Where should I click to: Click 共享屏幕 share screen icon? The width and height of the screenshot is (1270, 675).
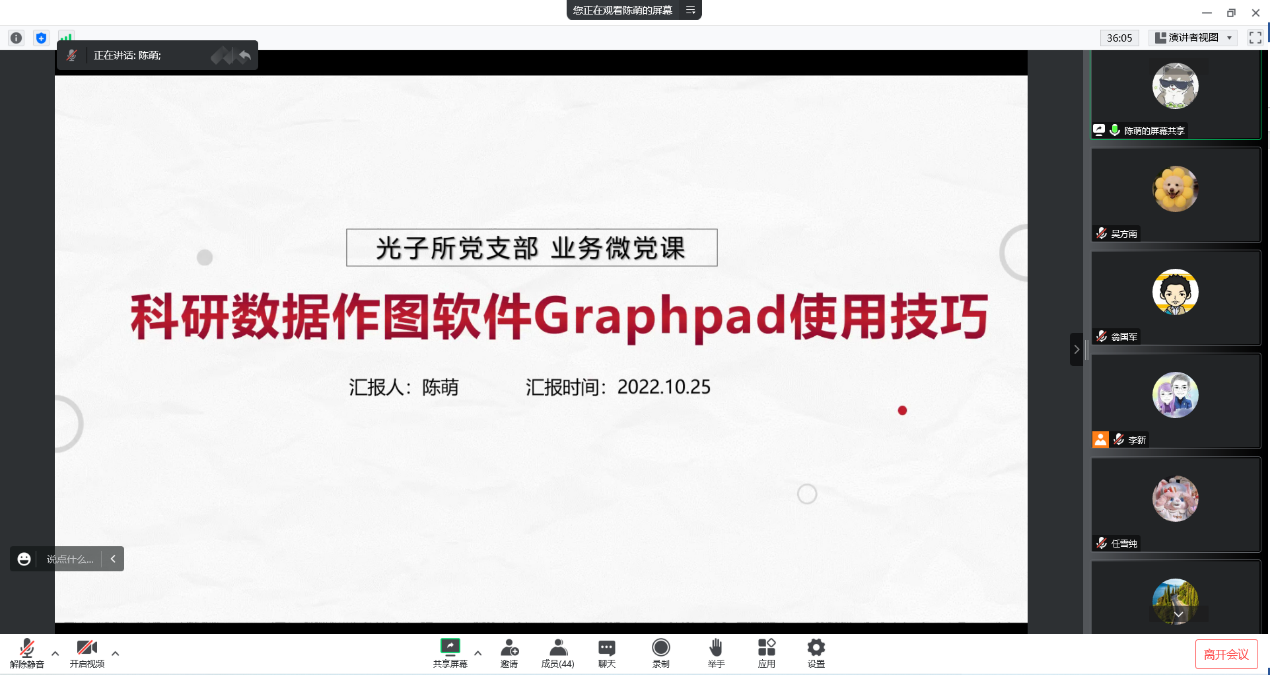(x=450, y=653)
